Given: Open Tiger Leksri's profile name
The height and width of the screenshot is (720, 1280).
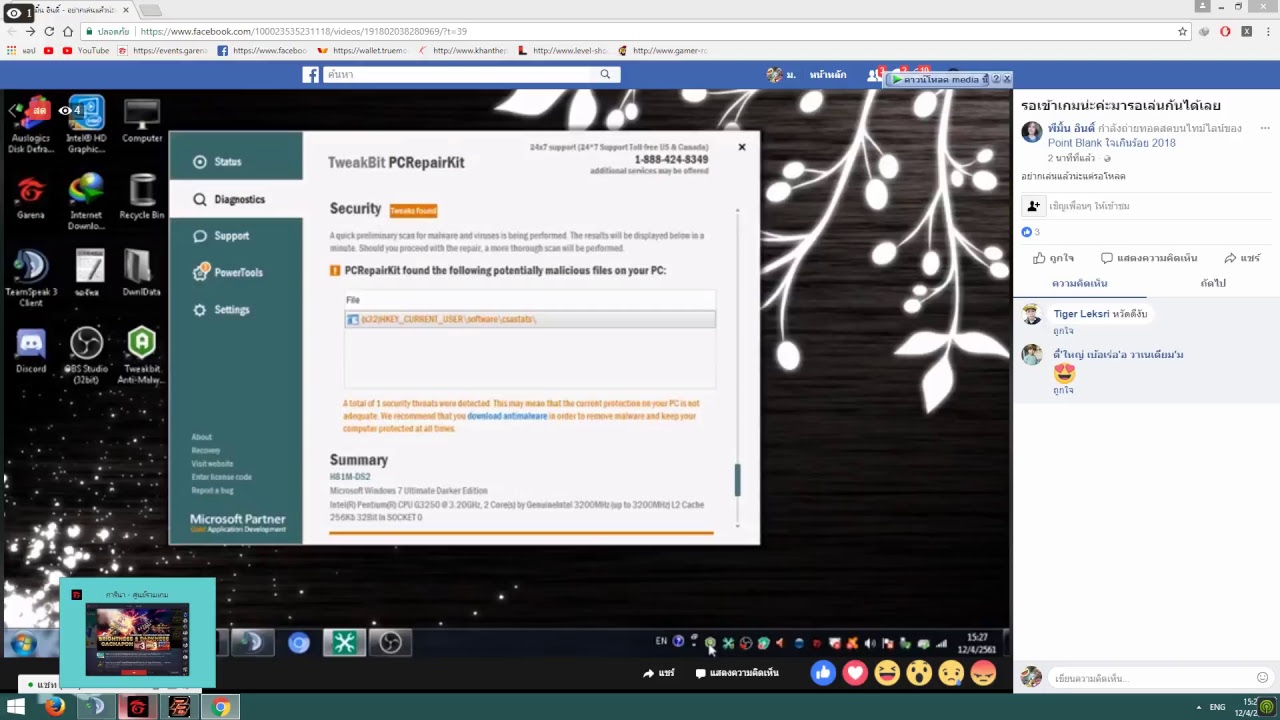Looking at the screenshot, I should tap(1081, 314).
